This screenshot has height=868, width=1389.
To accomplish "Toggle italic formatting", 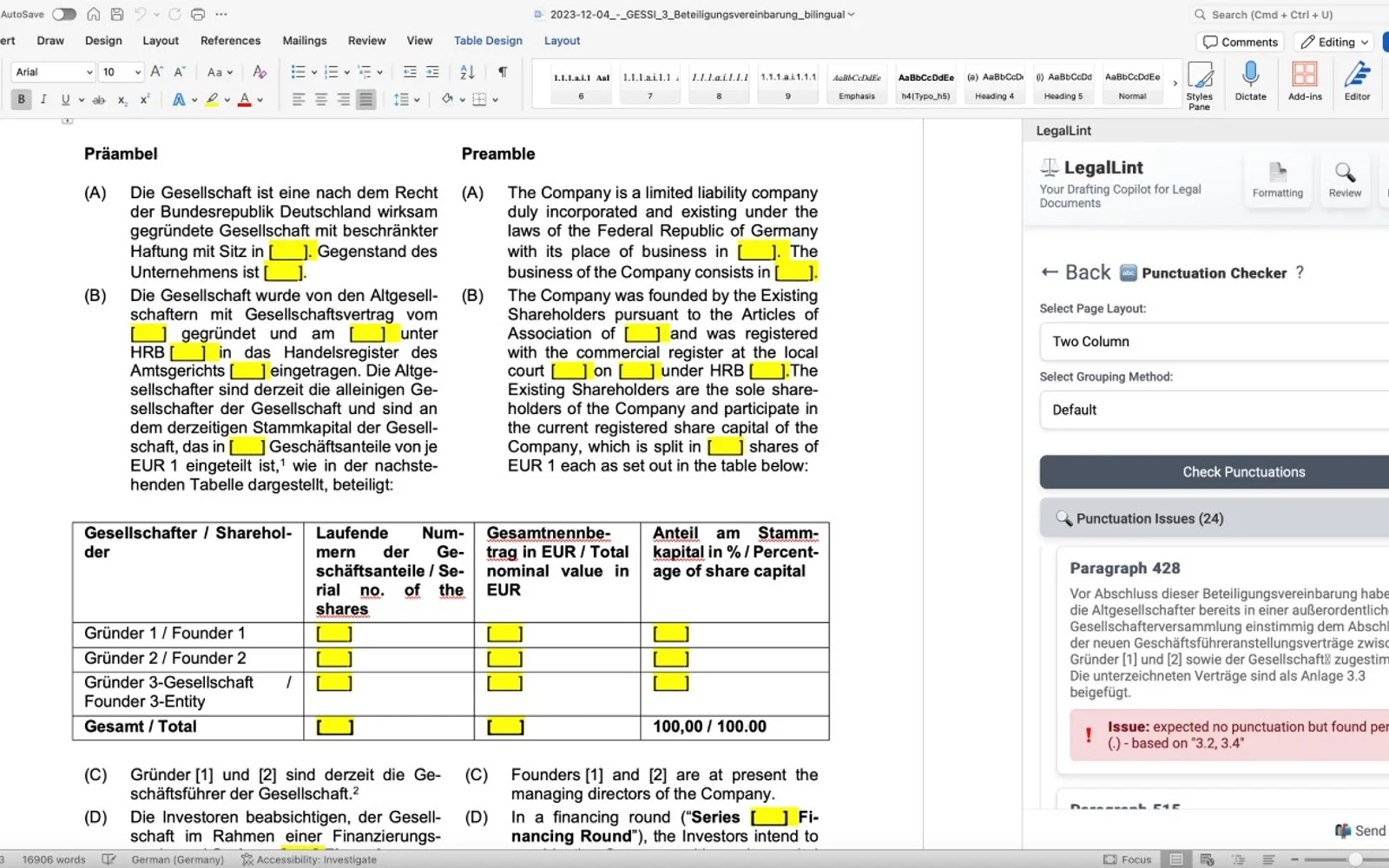I will (x=43, y=100).
